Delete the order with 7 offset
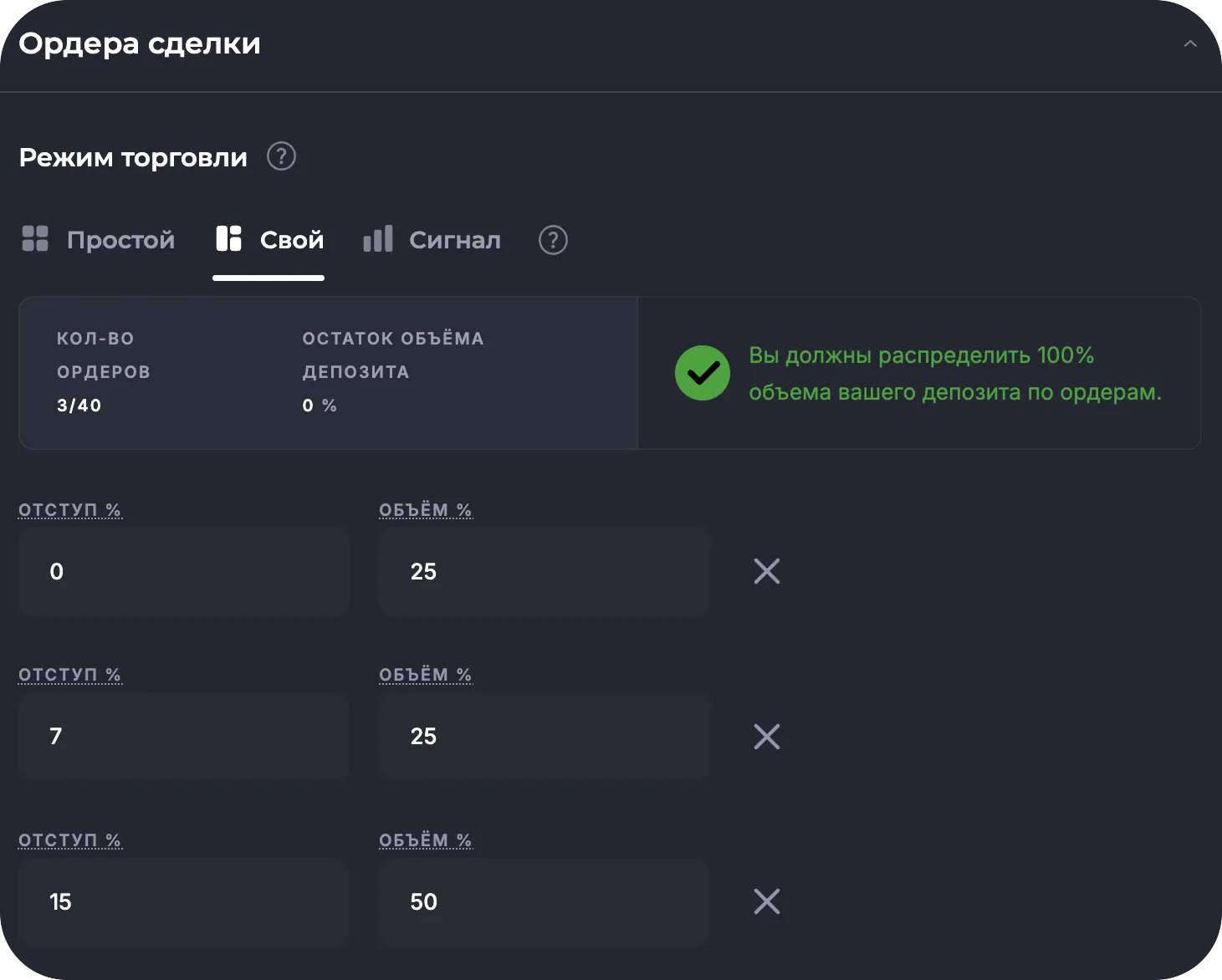The width and height of the screenshot is (1222, 980). pos(766,737)
